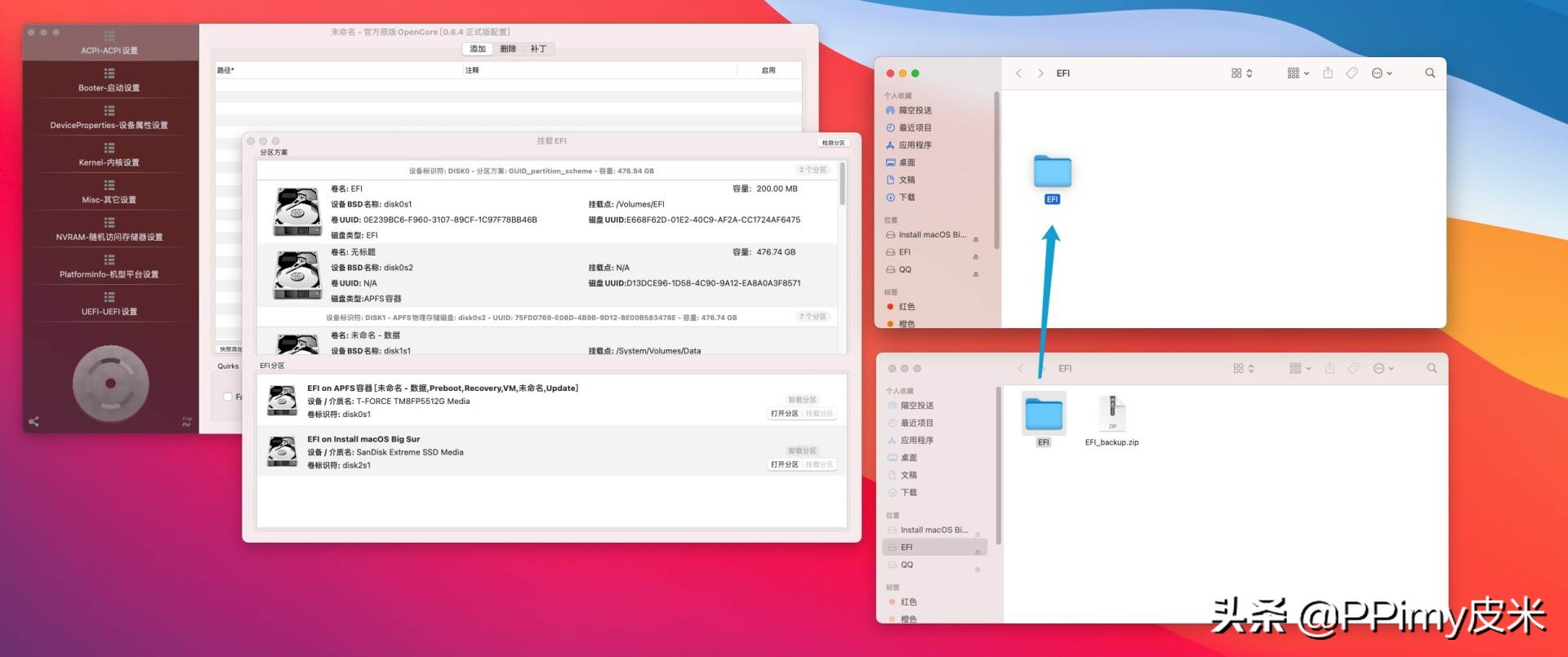Click Share icon in upper Finder toolbar

pyautogui.click(x=1328, y=73)
